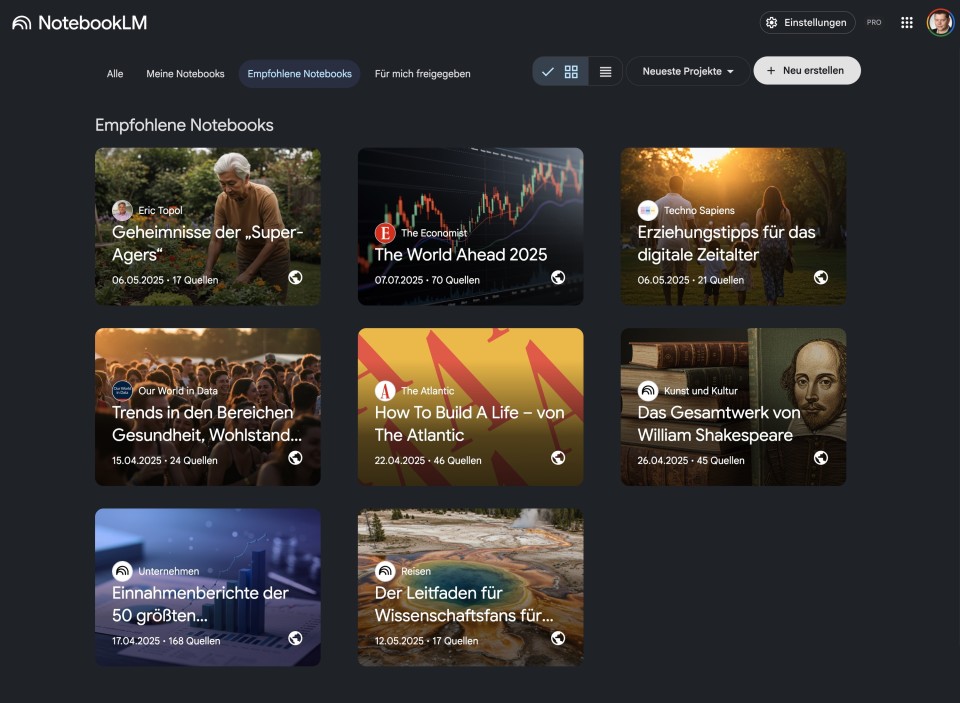
Task: Click globe icon on Super-Agers notebook
Action: click(x=295, y=277)
